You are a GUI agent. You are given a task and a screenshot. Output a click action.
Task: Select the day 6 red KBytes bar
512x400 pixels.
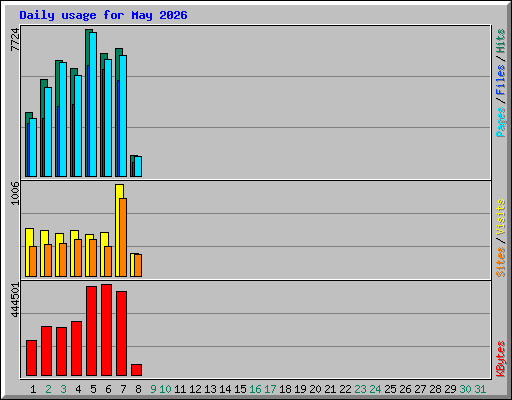106,330
